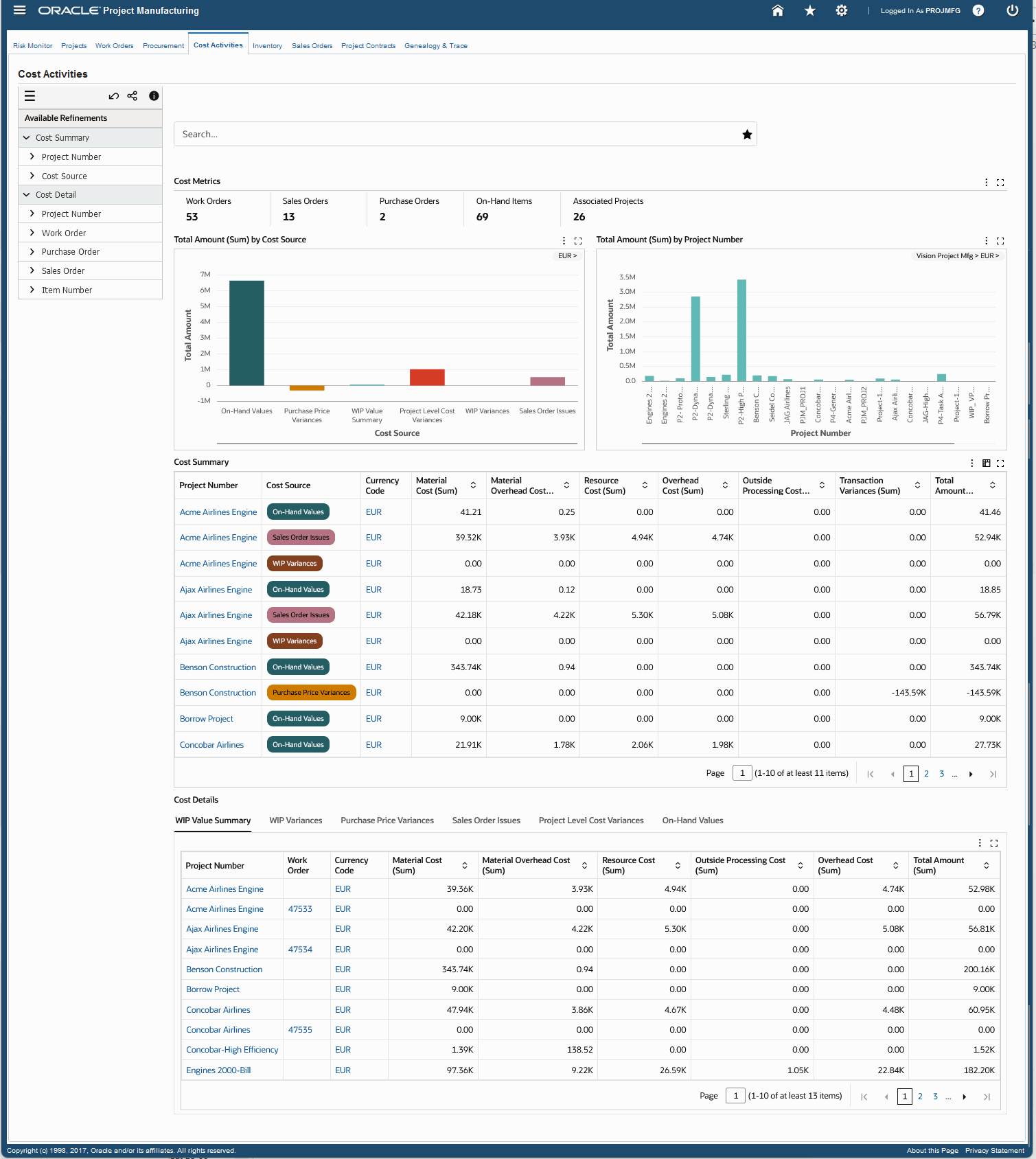Open options for Total Amount by Project Number chart
This screenshot has width=1036, height=1159.
click(987, 241)
